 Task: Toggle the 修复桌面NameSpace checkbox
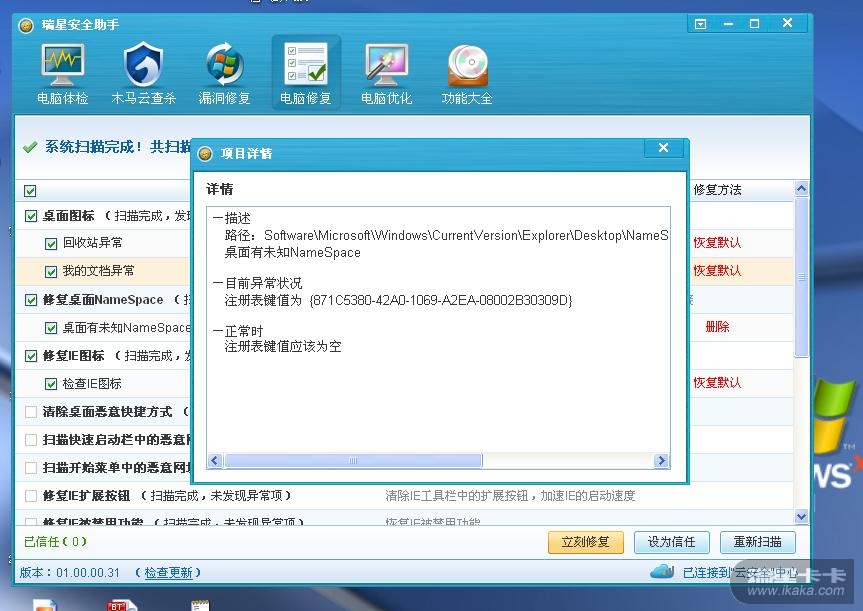pos(31,300)
